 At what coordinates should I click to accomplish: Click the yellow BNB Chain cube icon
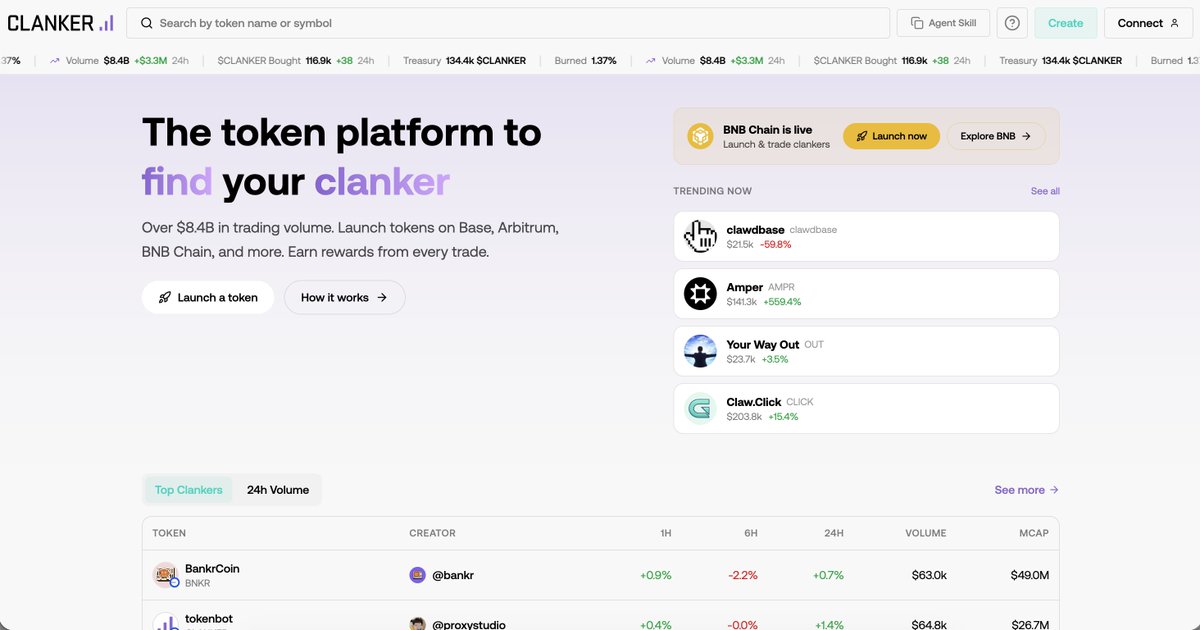(699, 135)
